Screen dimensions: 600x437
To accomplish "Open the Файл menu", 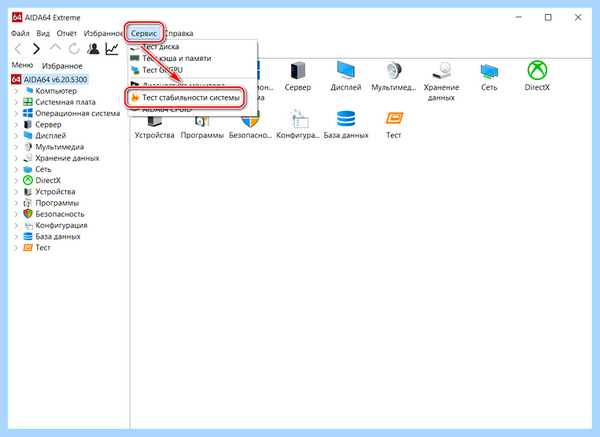I will tap(20, 33).
